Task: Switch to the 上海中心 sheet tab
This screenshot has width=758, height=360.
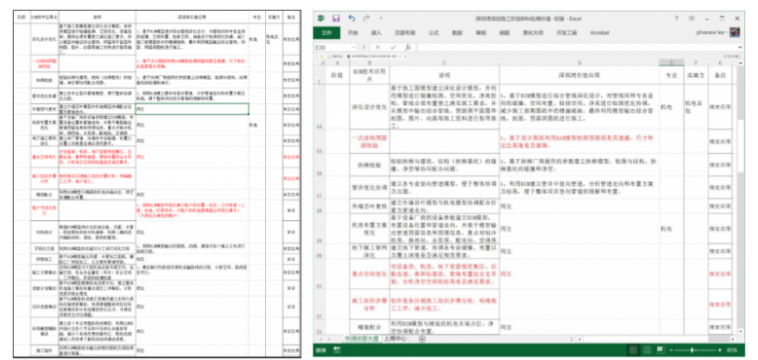Action: (394, 339)
